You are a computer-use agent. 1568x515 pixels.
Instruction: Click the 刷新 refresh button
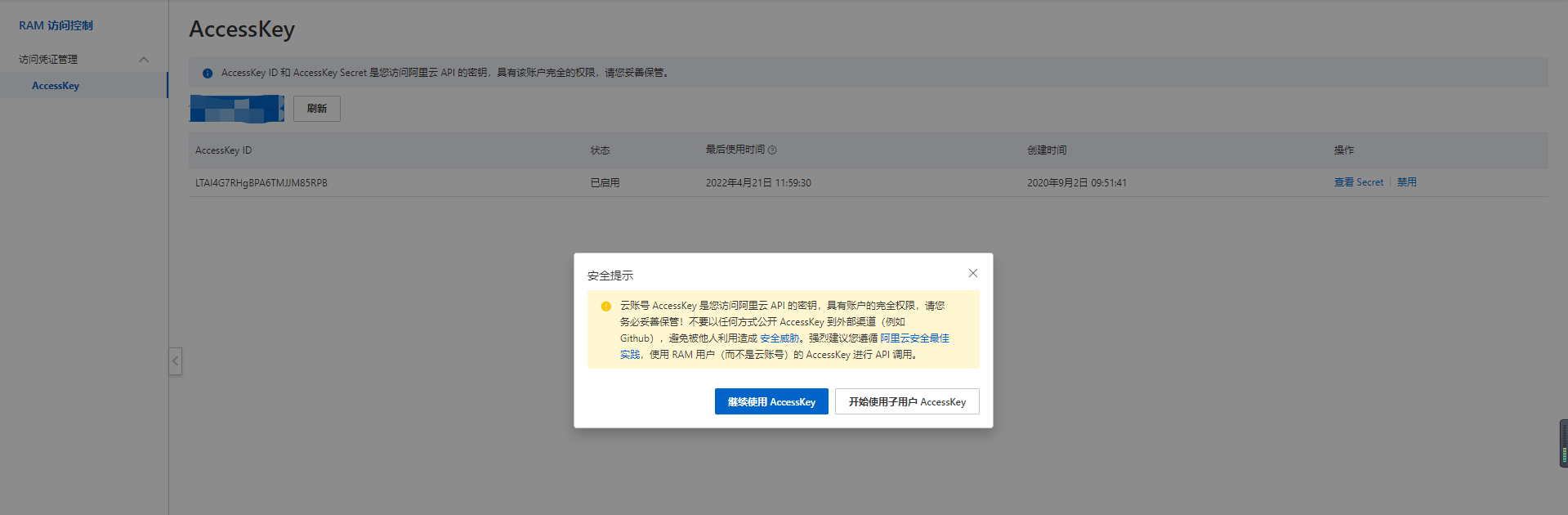coord(316,109)
